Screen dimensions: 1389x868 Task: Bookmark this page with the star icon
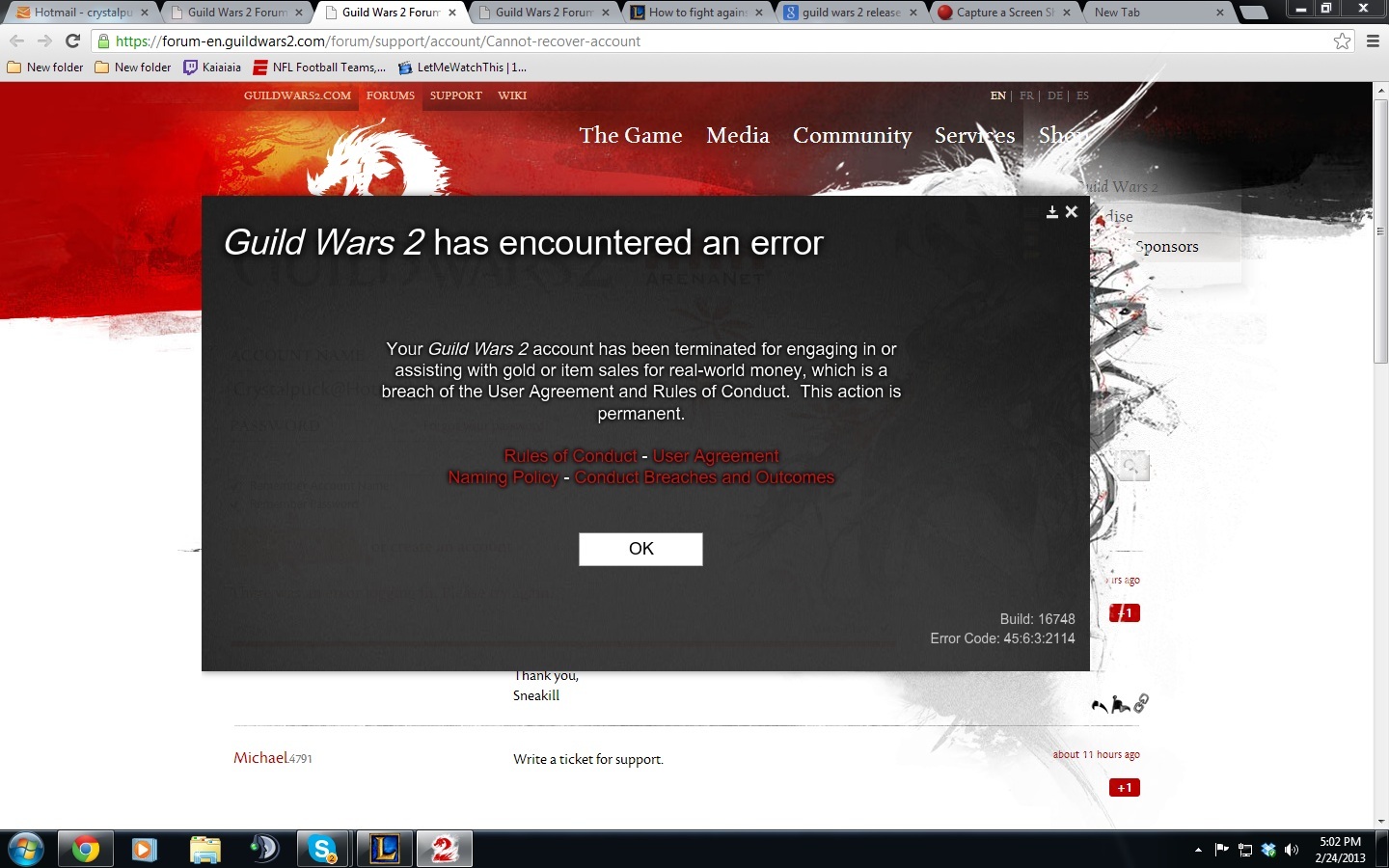(x=1342, y=41)
